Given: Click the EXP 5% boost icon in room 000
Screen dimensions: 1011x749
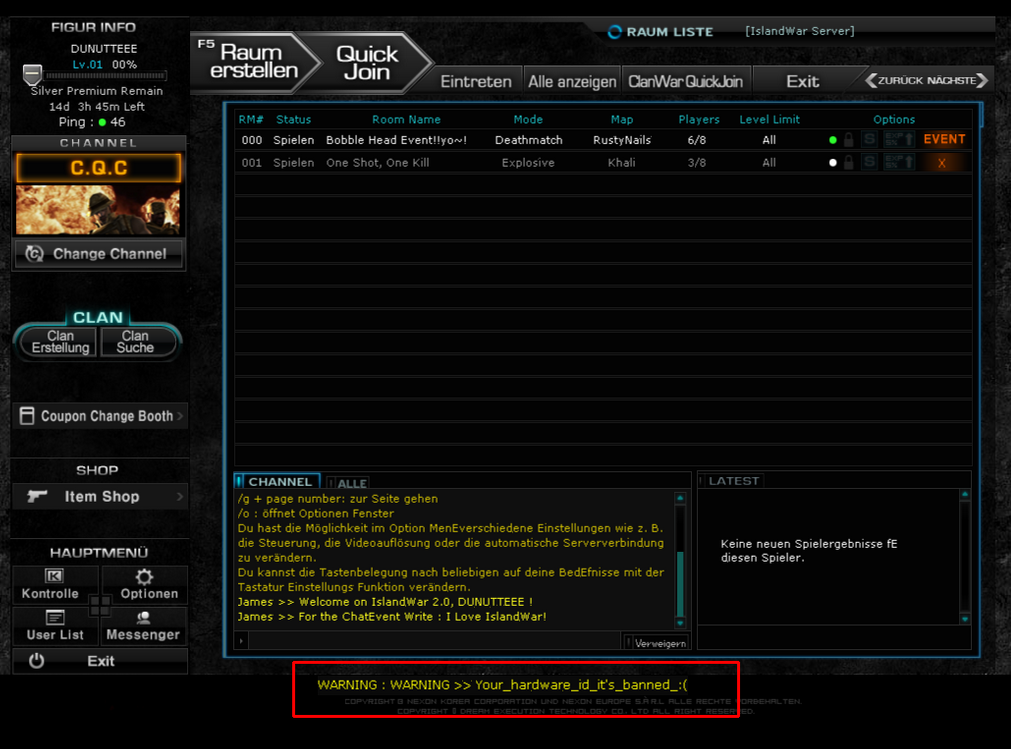Looking at the screenshot, I should (899, 139).
